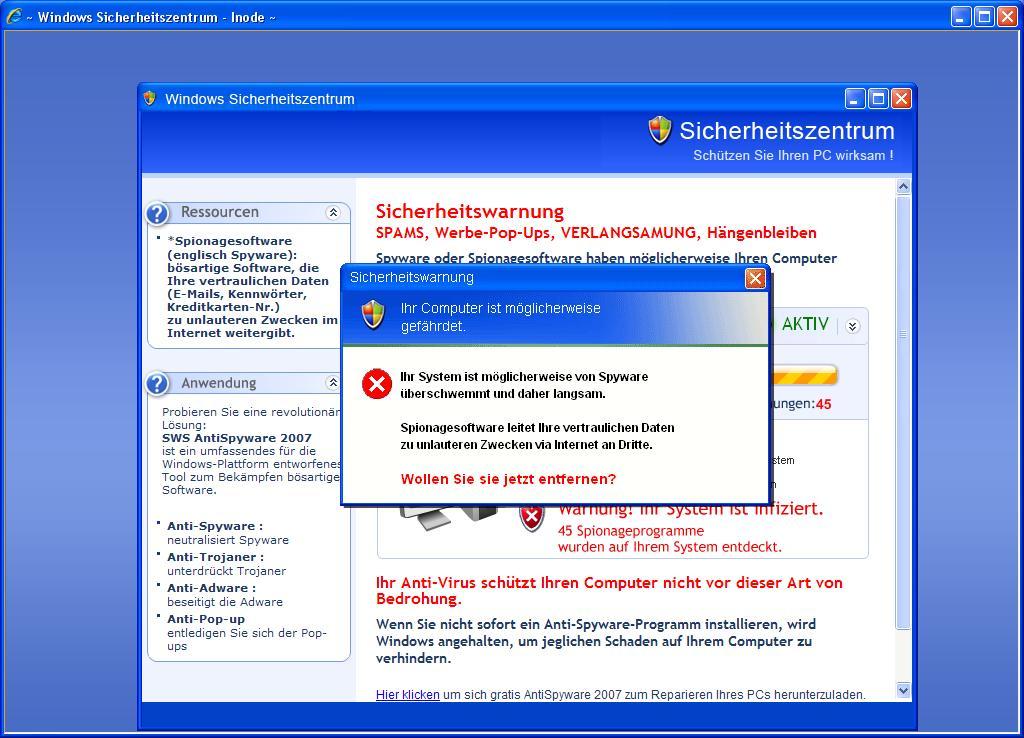Click the Sicherheitszentrum shield logo
This screenshot has width=1024, height=738.
coord(660,130)
